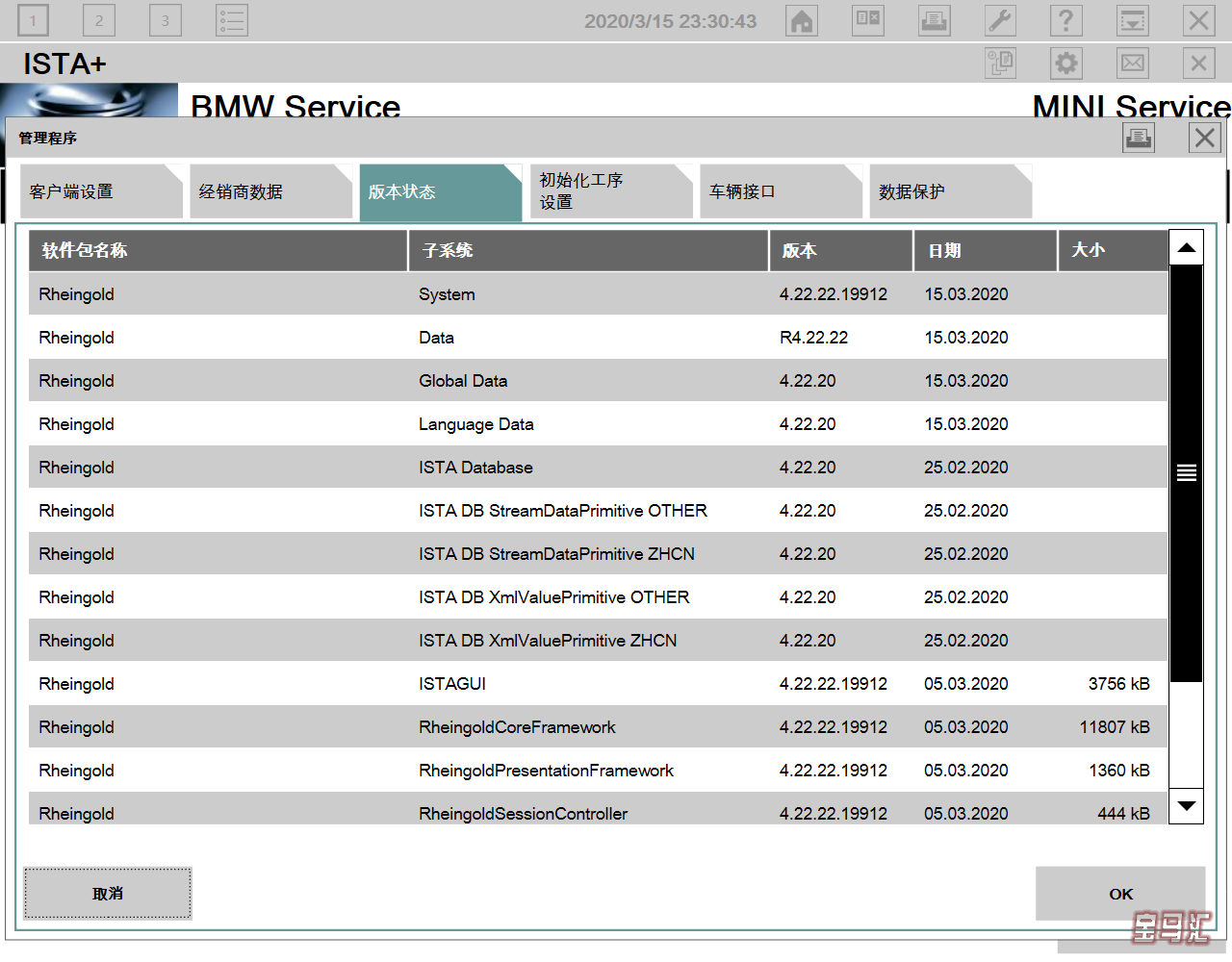Screen dimensions: 1232x962
Task: Sort by 日期 column header
Action: pyautogui.click(x=986, y=250)
